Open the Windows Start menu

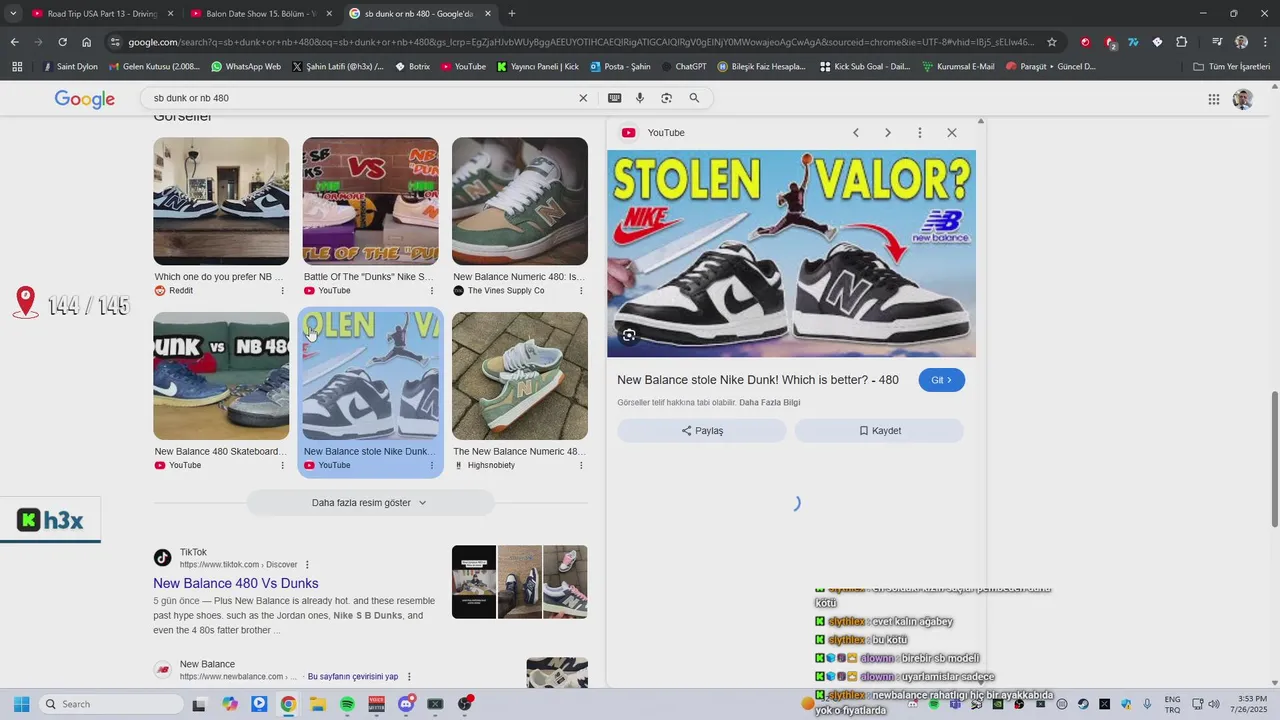(21, 704)
